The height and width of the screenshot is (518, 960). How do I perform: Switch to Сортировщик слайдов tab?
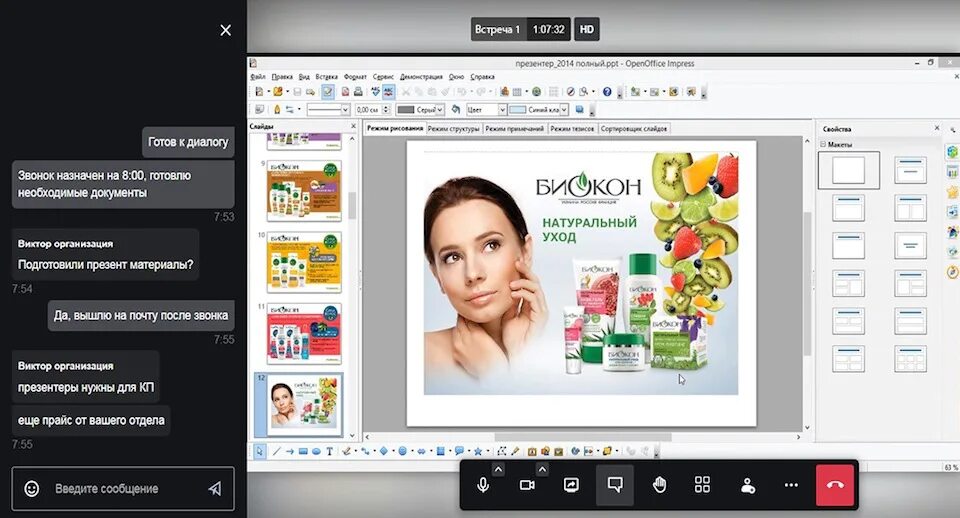634,129
